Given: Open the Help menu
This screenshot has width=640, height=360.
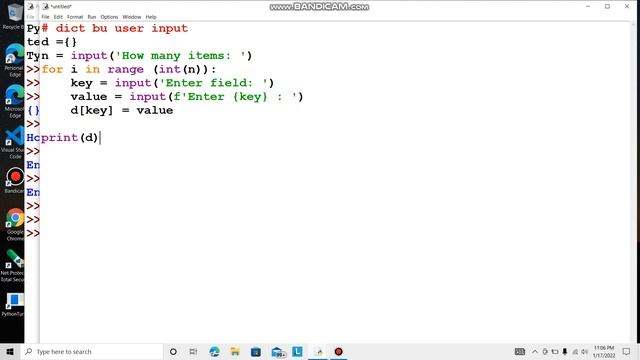Looking at the screenshot, I should pyautogui.click(x=151, y=17).
